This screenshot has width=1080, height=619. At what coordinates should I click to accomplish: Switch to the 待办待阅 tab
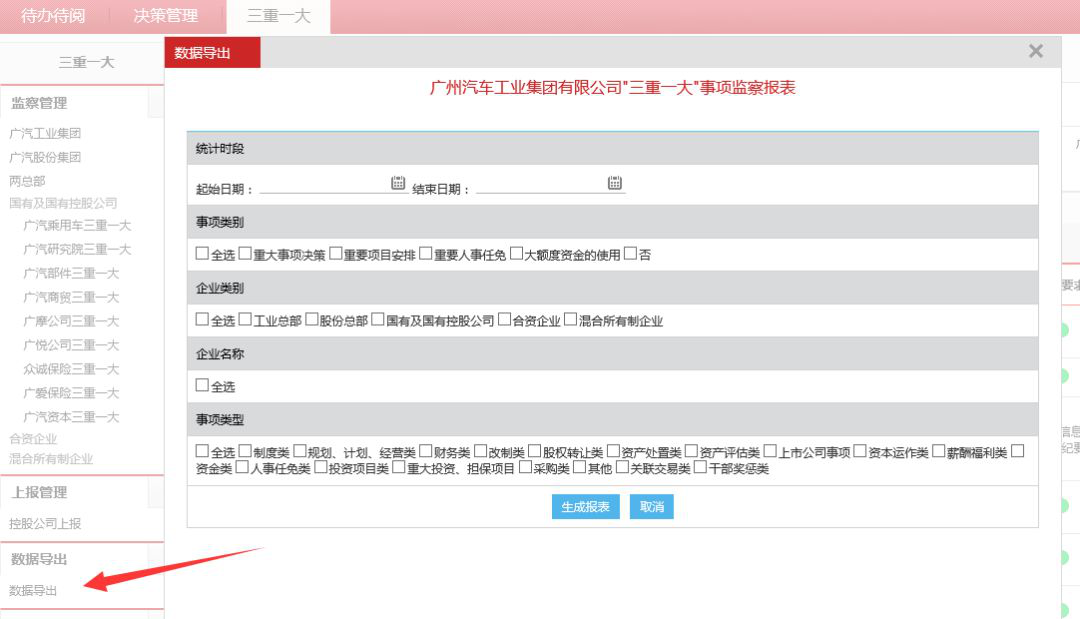[x=54, y=16]
